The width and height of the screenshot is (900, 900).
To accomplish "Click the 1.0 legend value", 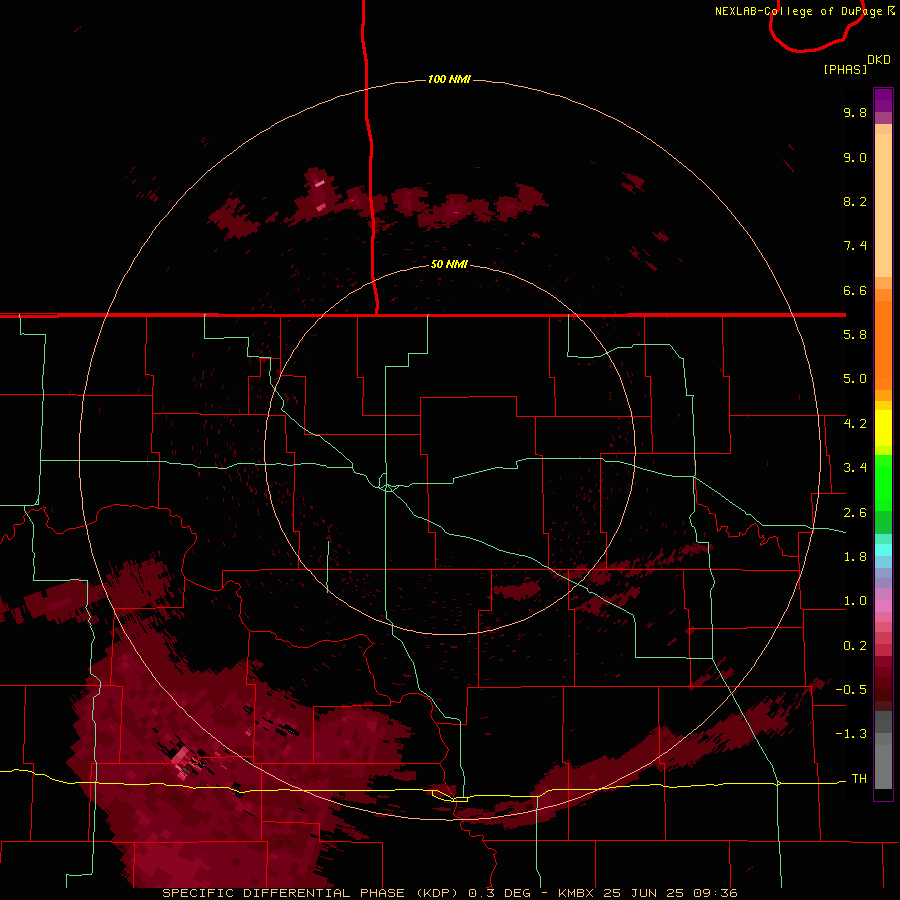I will click(x=855, y=601).
